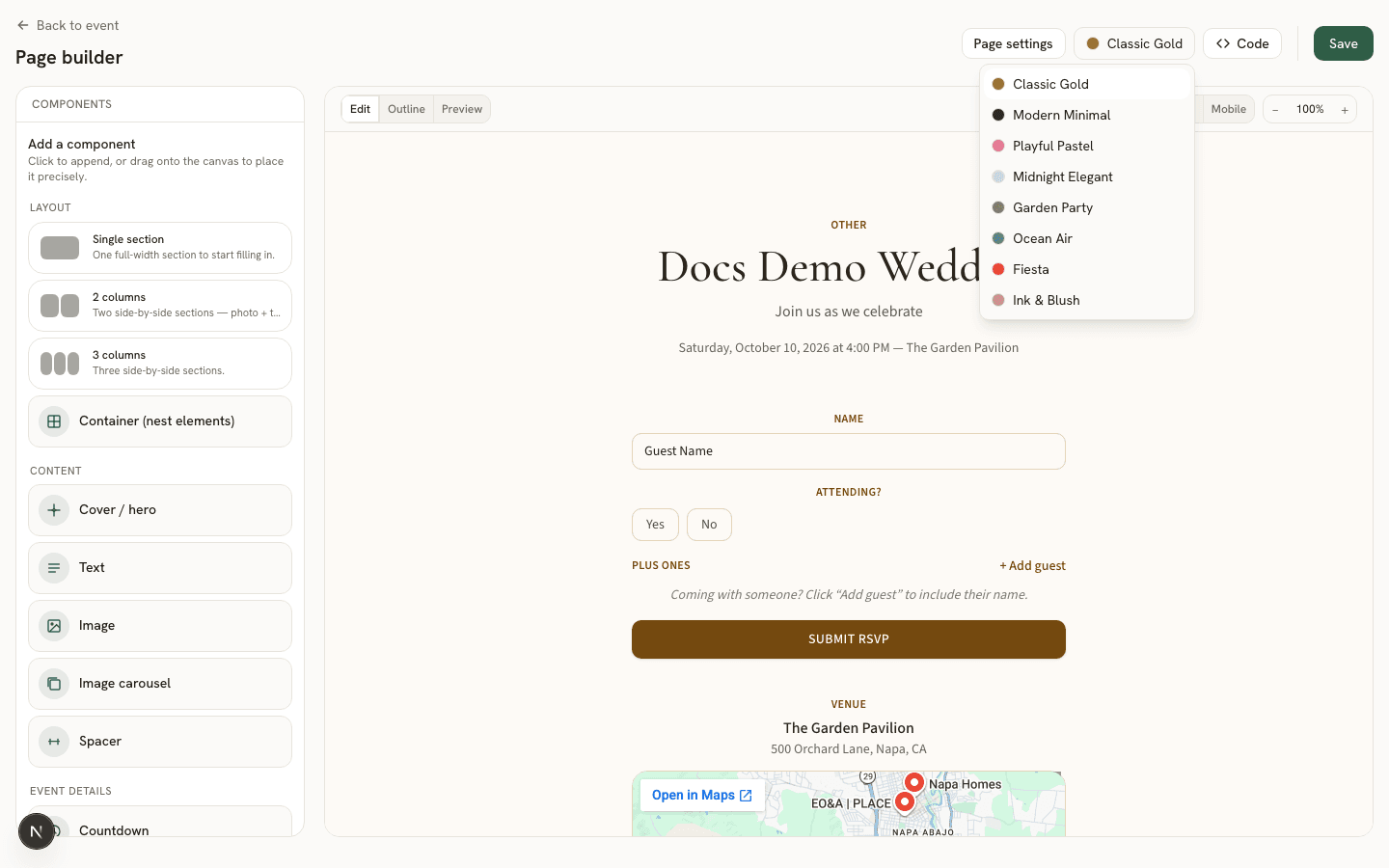Click the 100% zoom level value
The height and width of the screenshot is (868, 1389).
[1310, 110]
